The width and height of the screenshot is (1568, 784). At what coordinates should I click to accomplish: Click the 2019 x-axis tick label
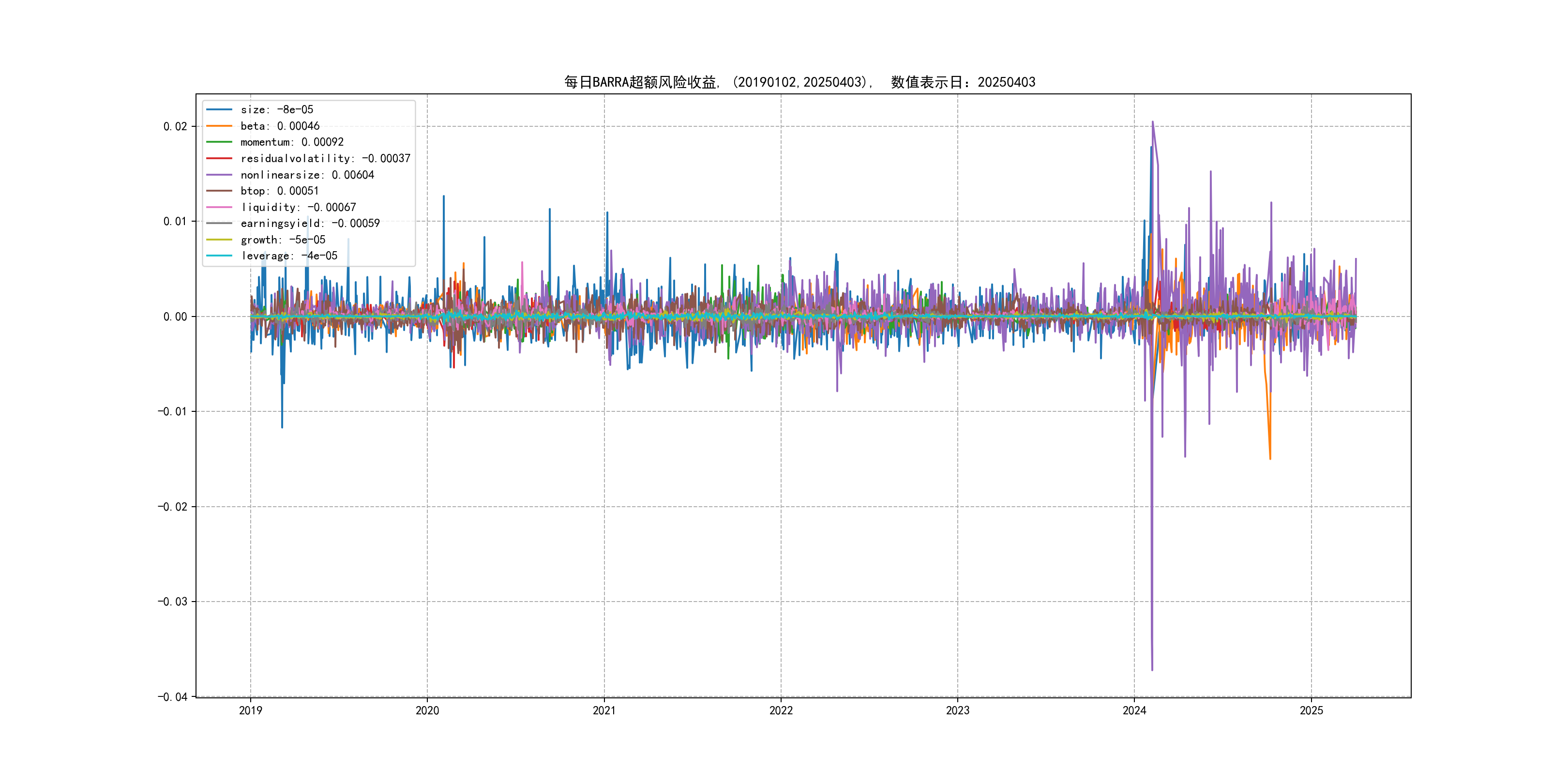tap(250, 710)
